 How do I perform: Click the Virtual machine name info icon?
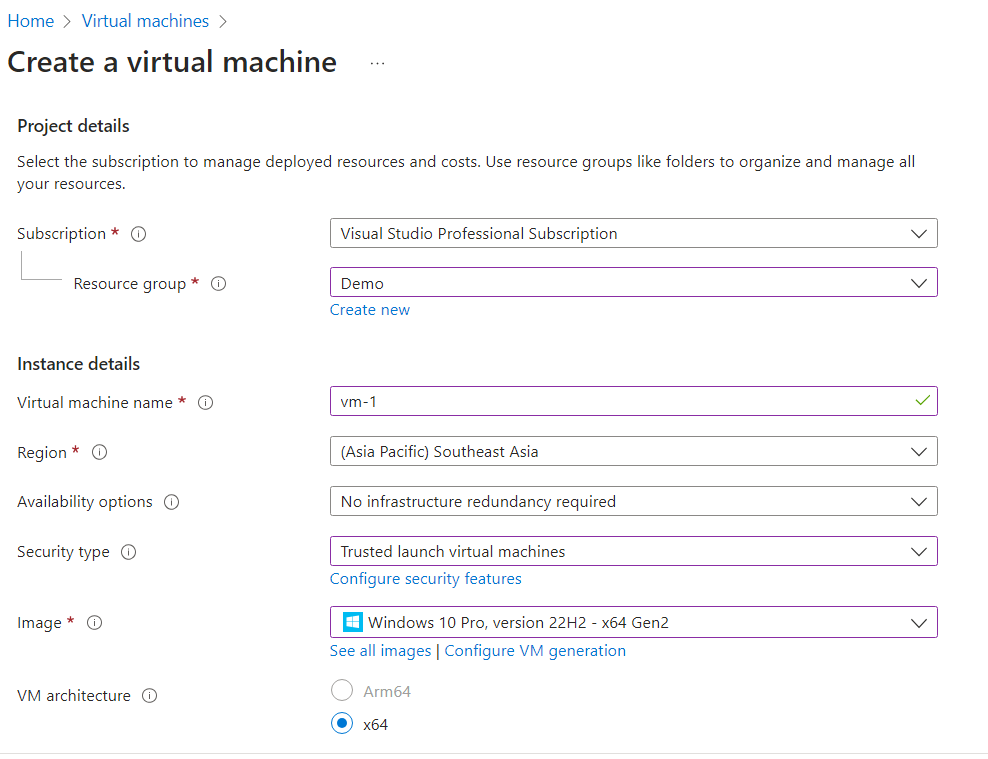(205, 402)
